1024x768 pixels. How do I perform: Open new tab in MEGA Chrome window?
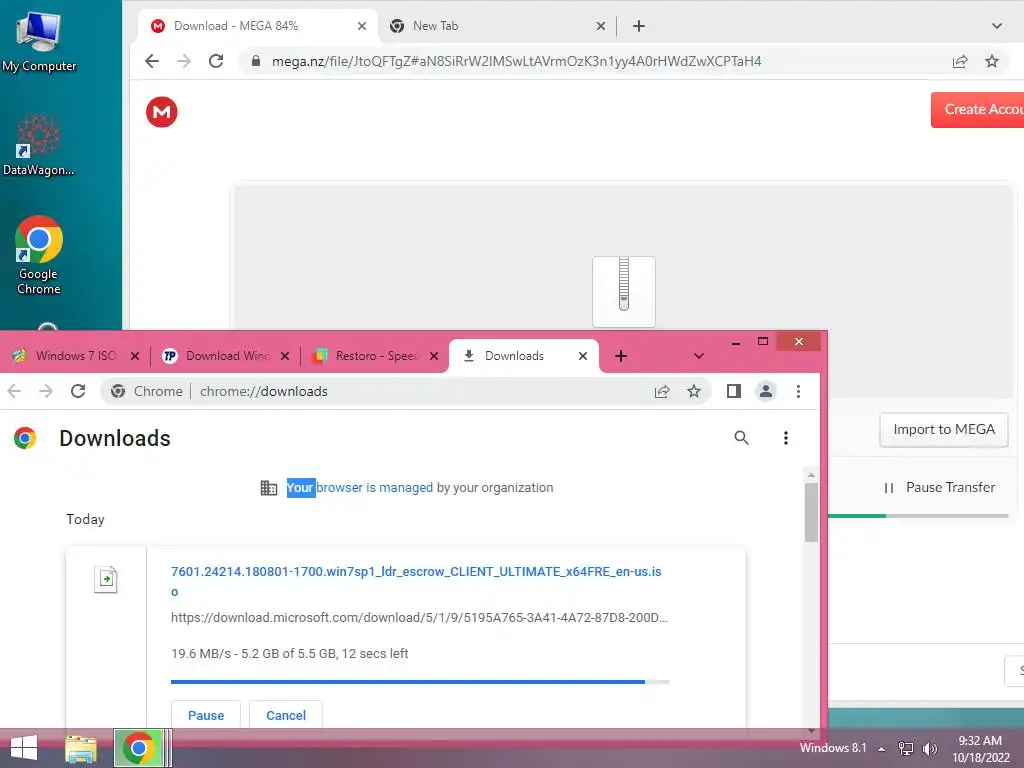pyautogui.click(x=639, y=26)
